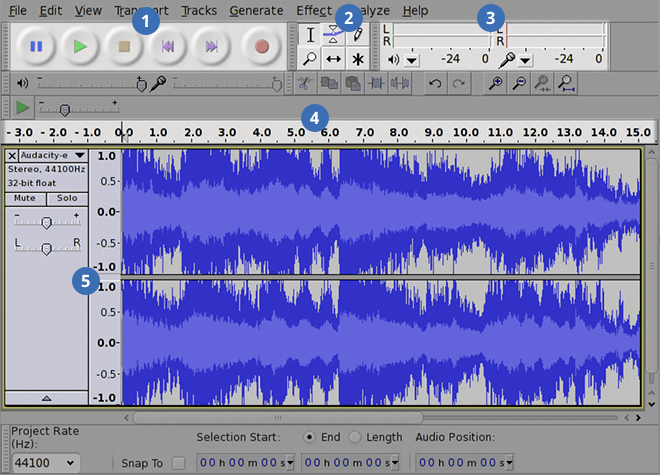660x475 pixels.
Task: Open the View menu
Action: [x=88, y=11]
